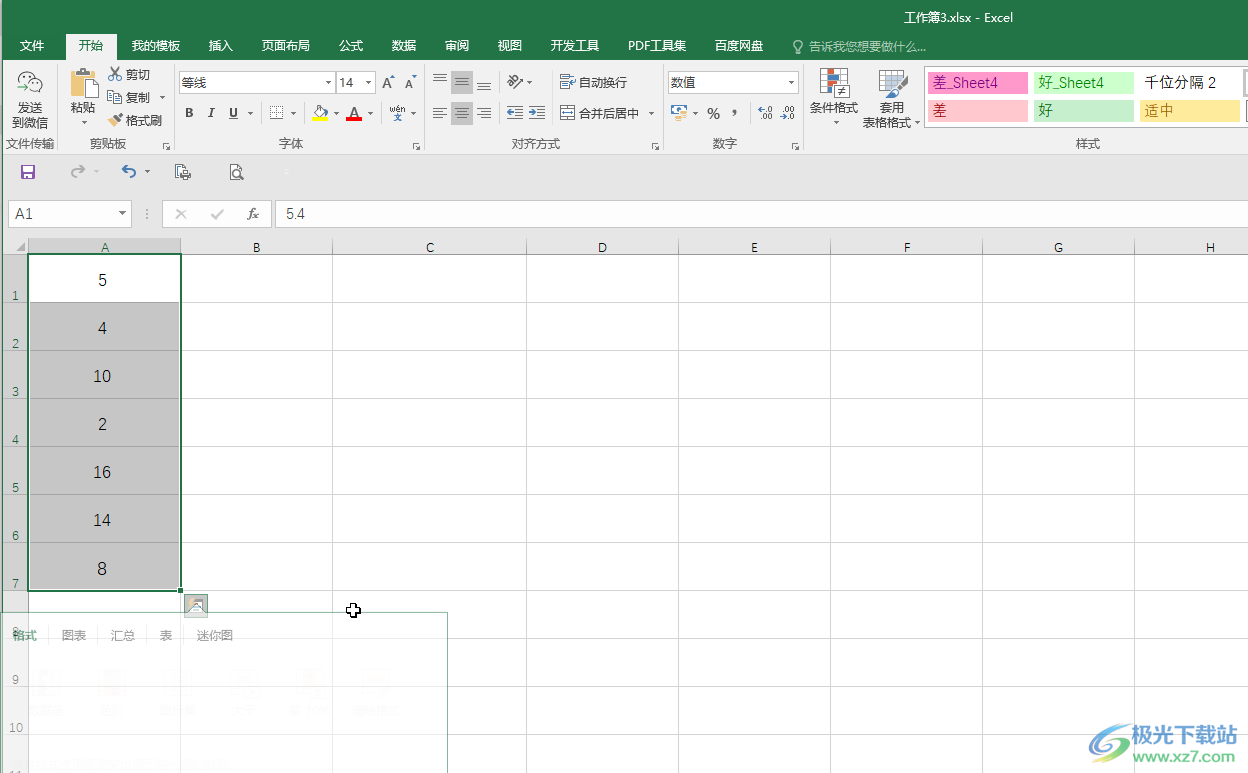1248x773 pixels.
Task: Increase the cell indent
Action: click(537, 113)
